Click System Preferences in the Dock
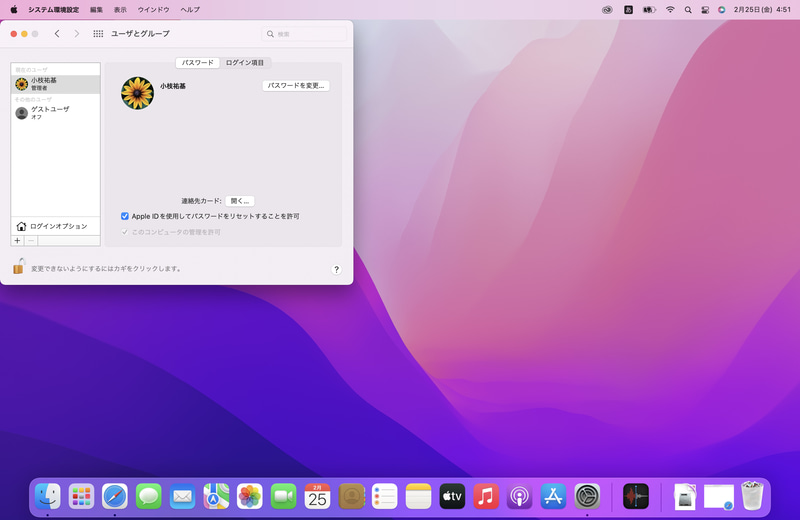Image resolution: width=800 pixels, height=520 pixels. 587,496
